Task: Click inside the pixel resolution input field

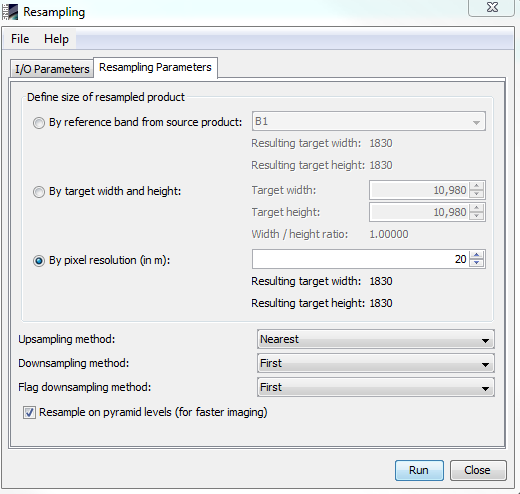Action: [x=361, y=259]
